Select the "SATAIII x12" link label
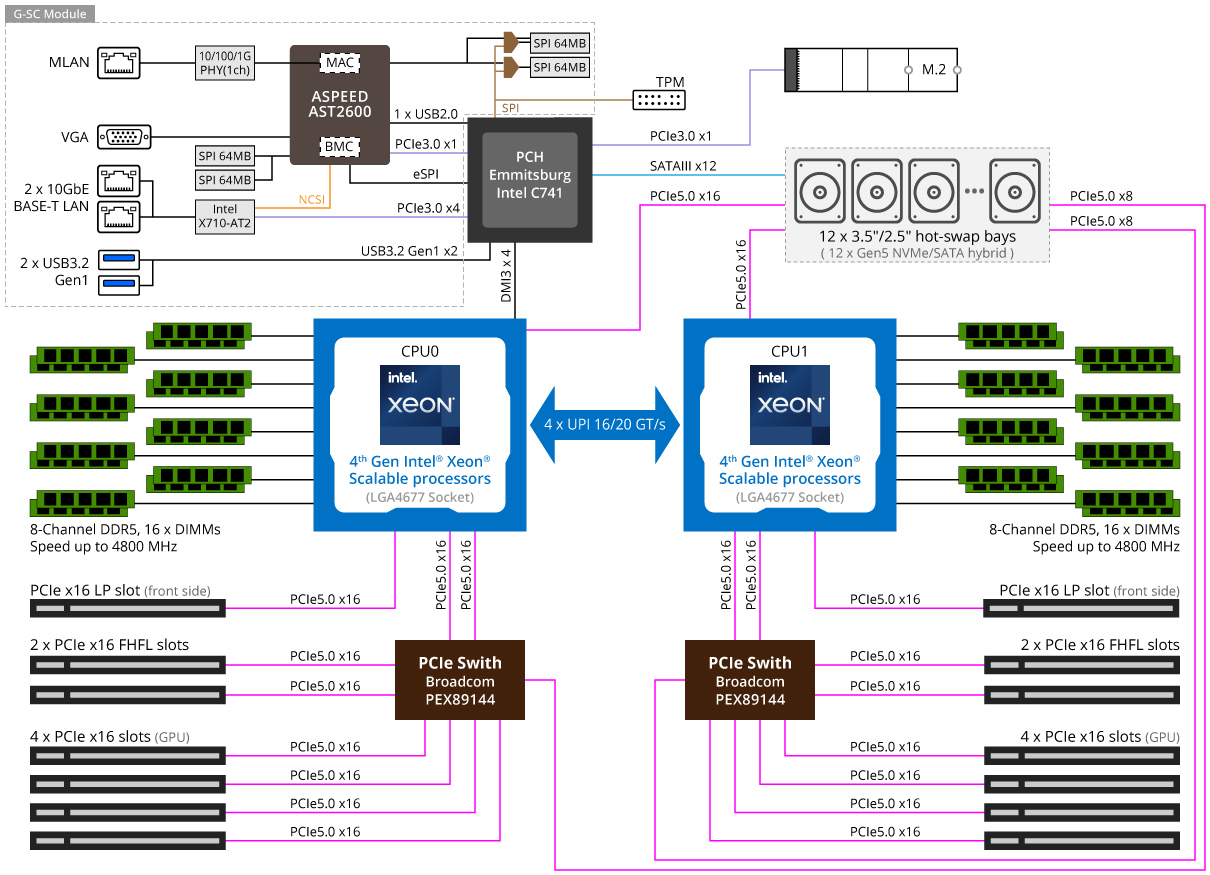Viewport: 1210px width, 875px height. (x=683, y=166)
